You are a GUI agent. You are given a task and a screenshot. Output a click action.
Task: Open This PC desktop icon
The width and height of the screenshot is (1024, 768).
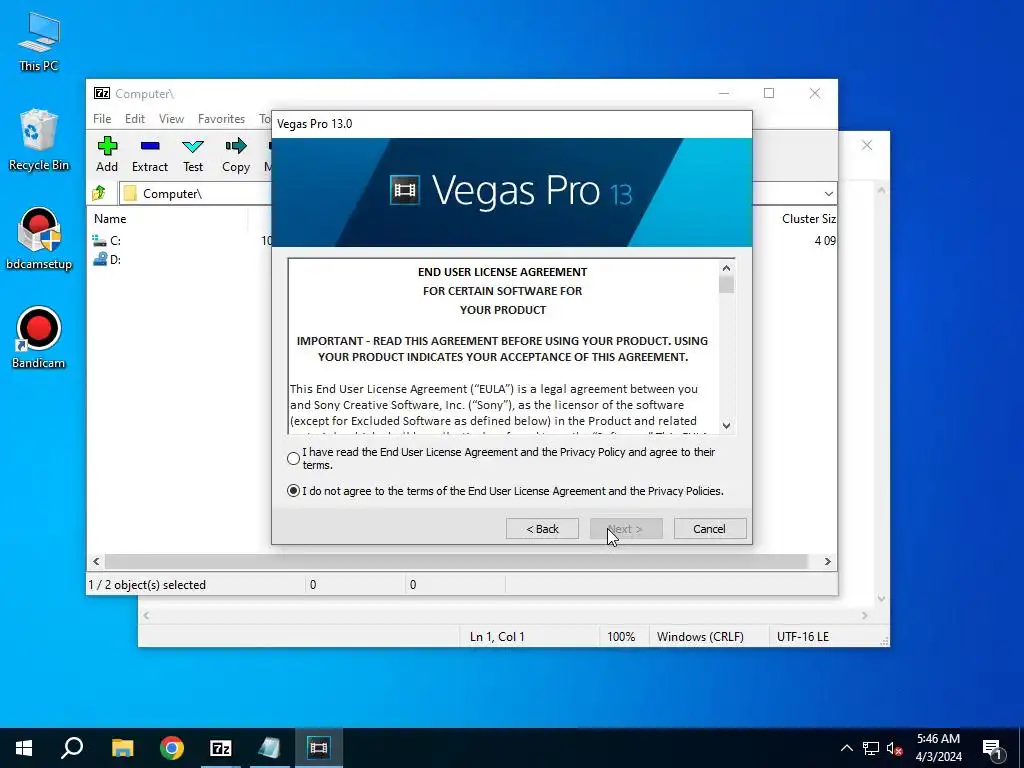[39, 42]
